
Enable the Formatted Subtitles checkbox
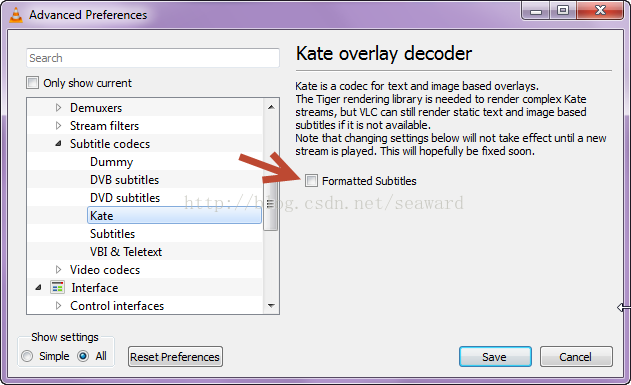coord(311,181)
